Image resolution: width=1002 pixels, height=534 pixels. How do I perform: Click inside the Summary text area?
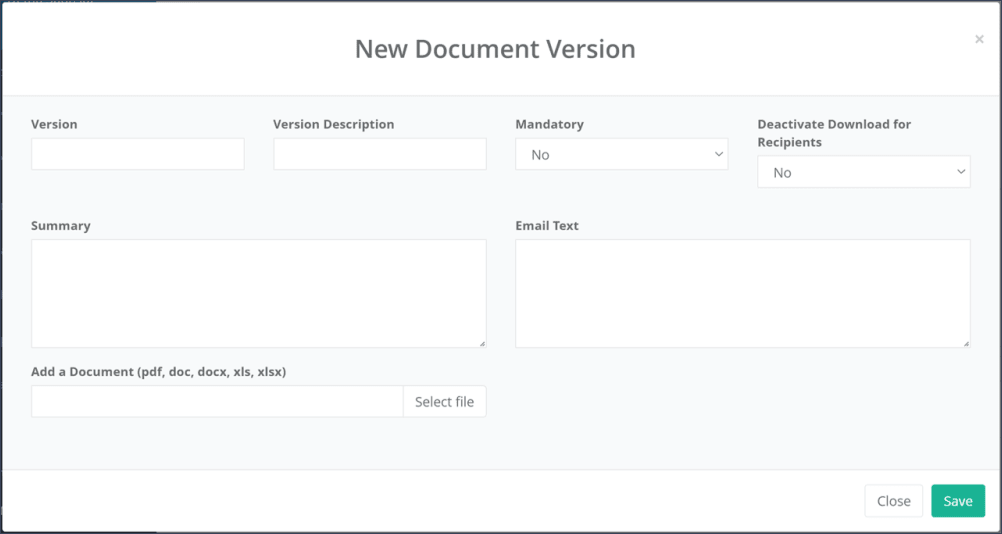(258, 293)
